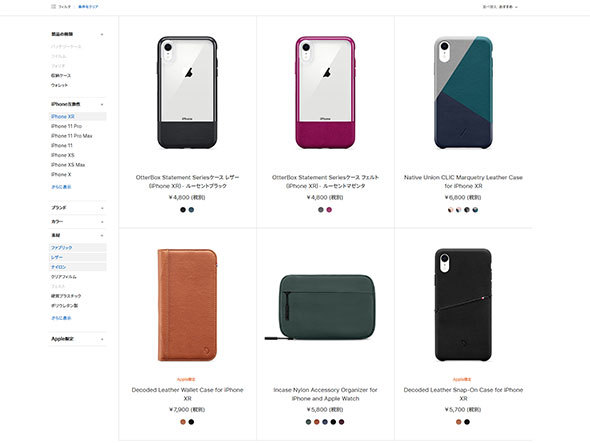Expand the カラー filter section
Screen dimensions: 590x443
78,222
